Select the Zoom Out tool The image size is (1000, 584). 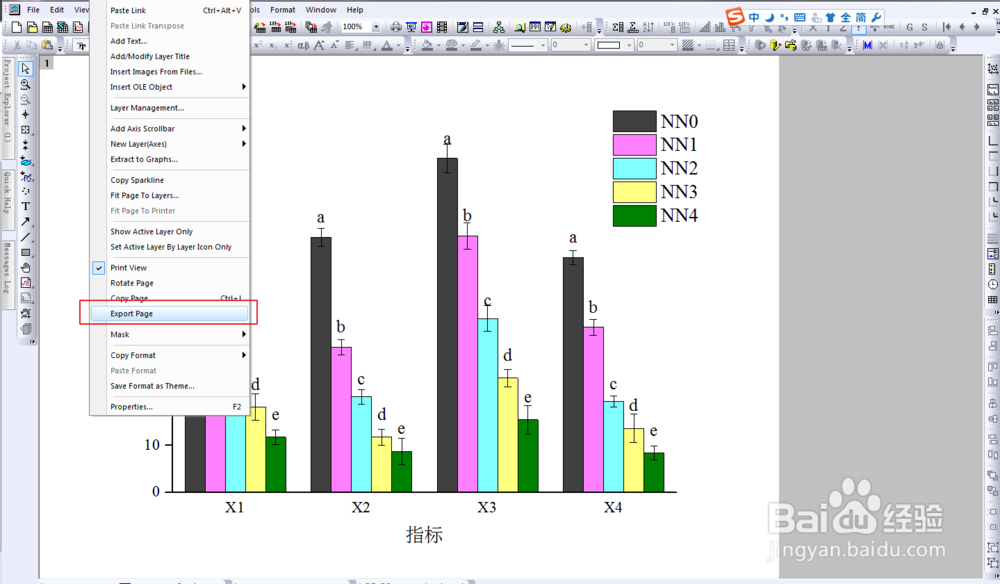coord(26,99)
